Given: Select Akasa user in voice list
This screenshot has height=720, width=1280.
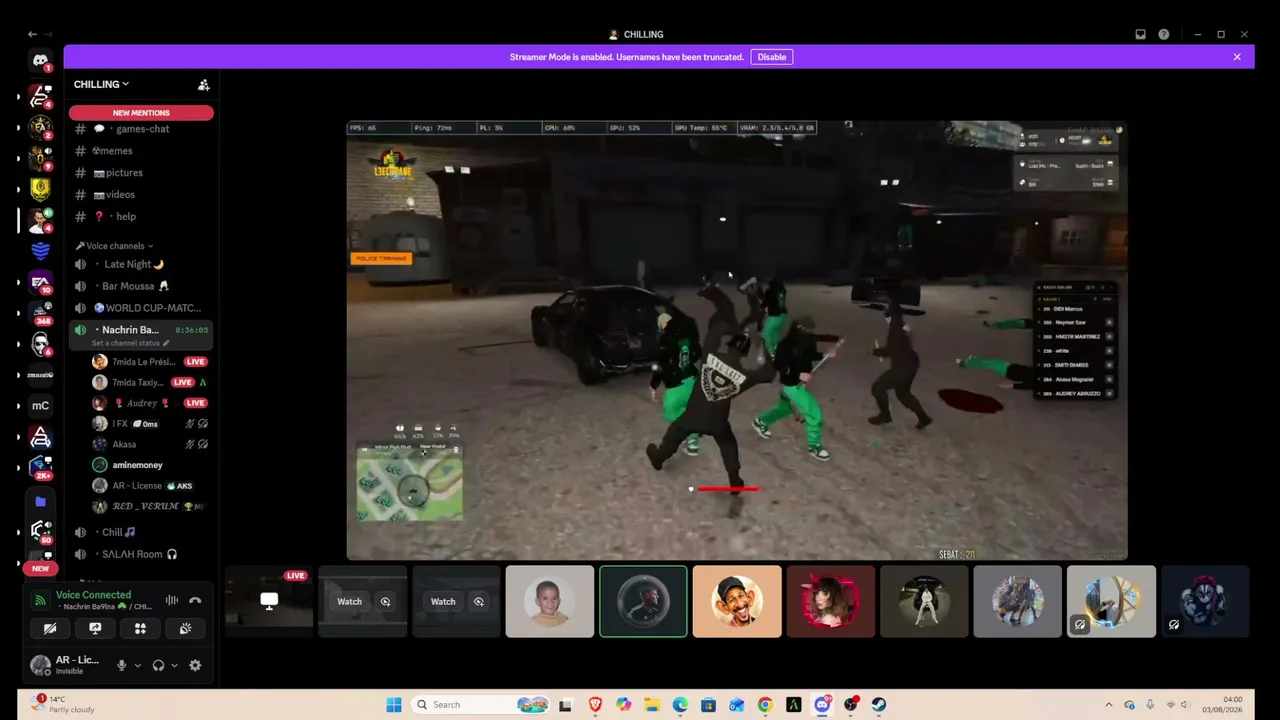Looking at the screenshot, I should pyautogui.click(x=150, y=444).
